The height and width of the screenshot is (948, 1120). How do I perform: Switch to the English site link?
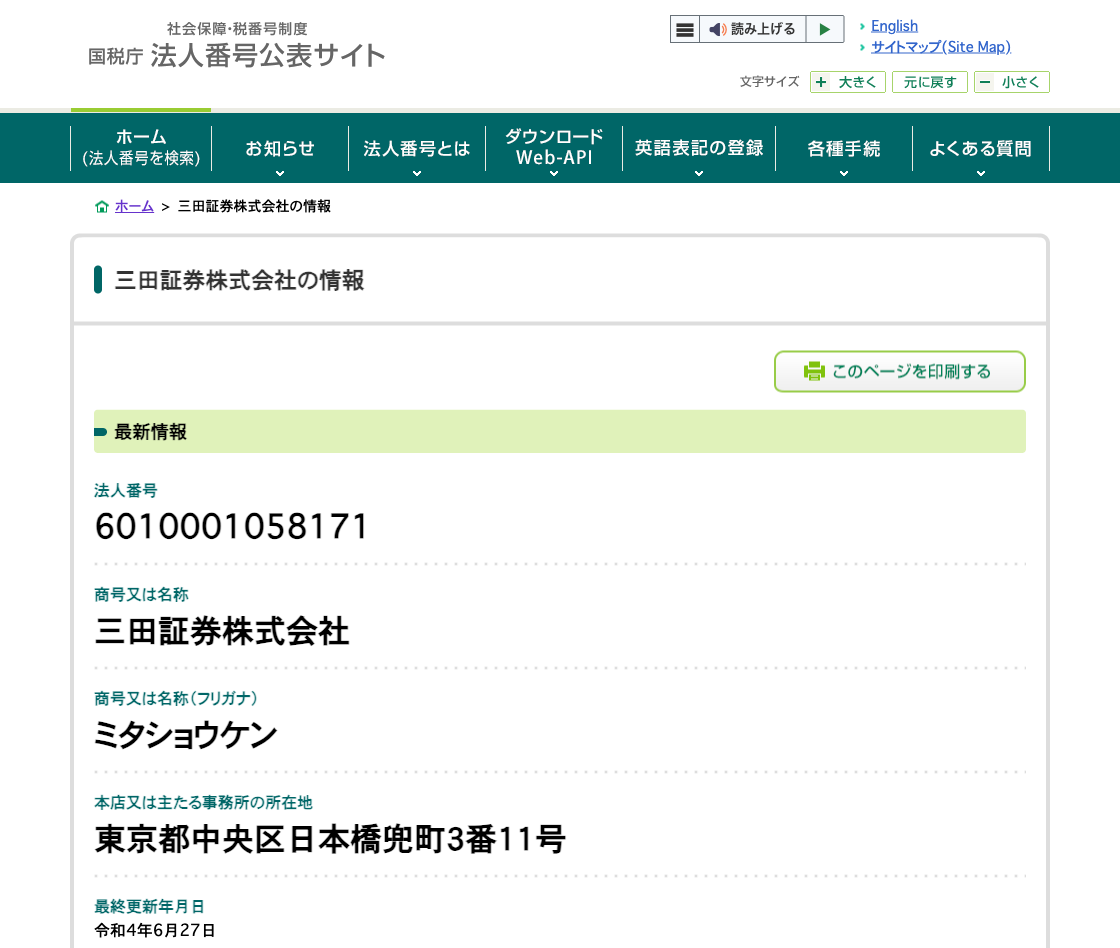click(x=894, y=26)
